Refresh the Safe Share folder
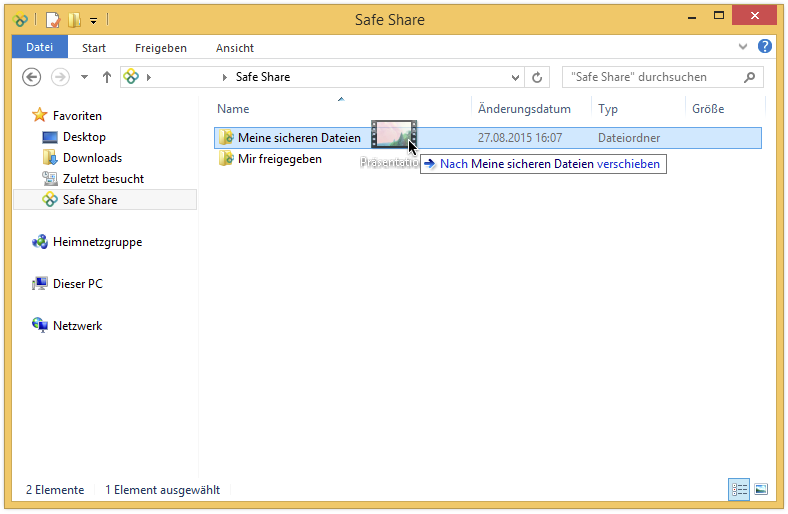 (x=537, y=77)
